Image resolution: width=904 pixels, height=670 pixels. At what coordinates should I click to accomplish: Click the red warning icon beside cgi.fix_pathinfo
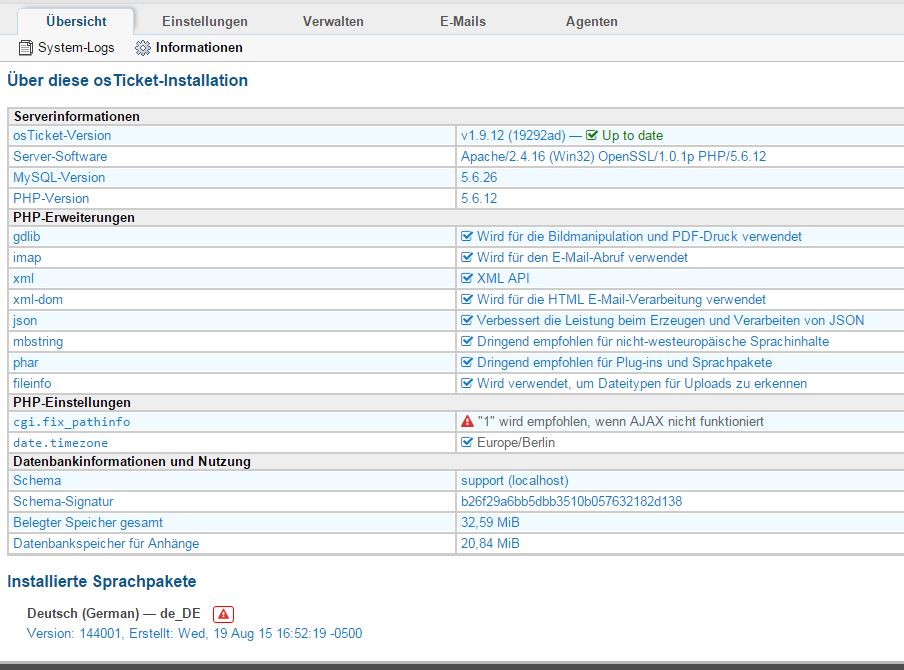point(467,422)
